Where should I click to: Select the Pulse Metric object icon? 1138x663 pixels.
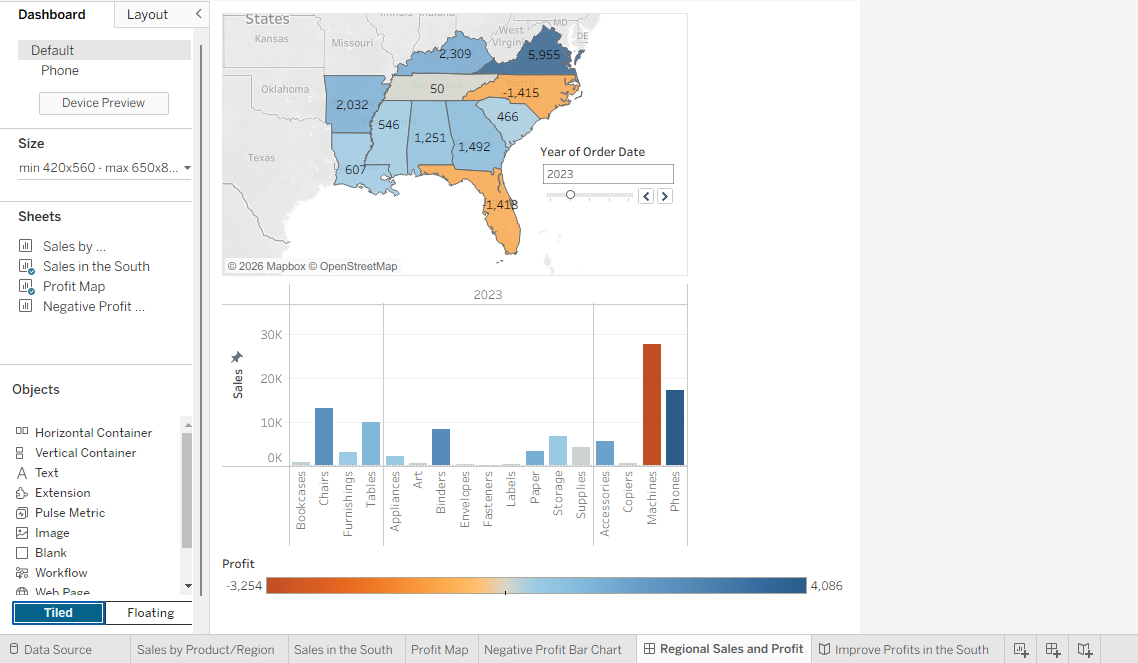tap(22, 513)
